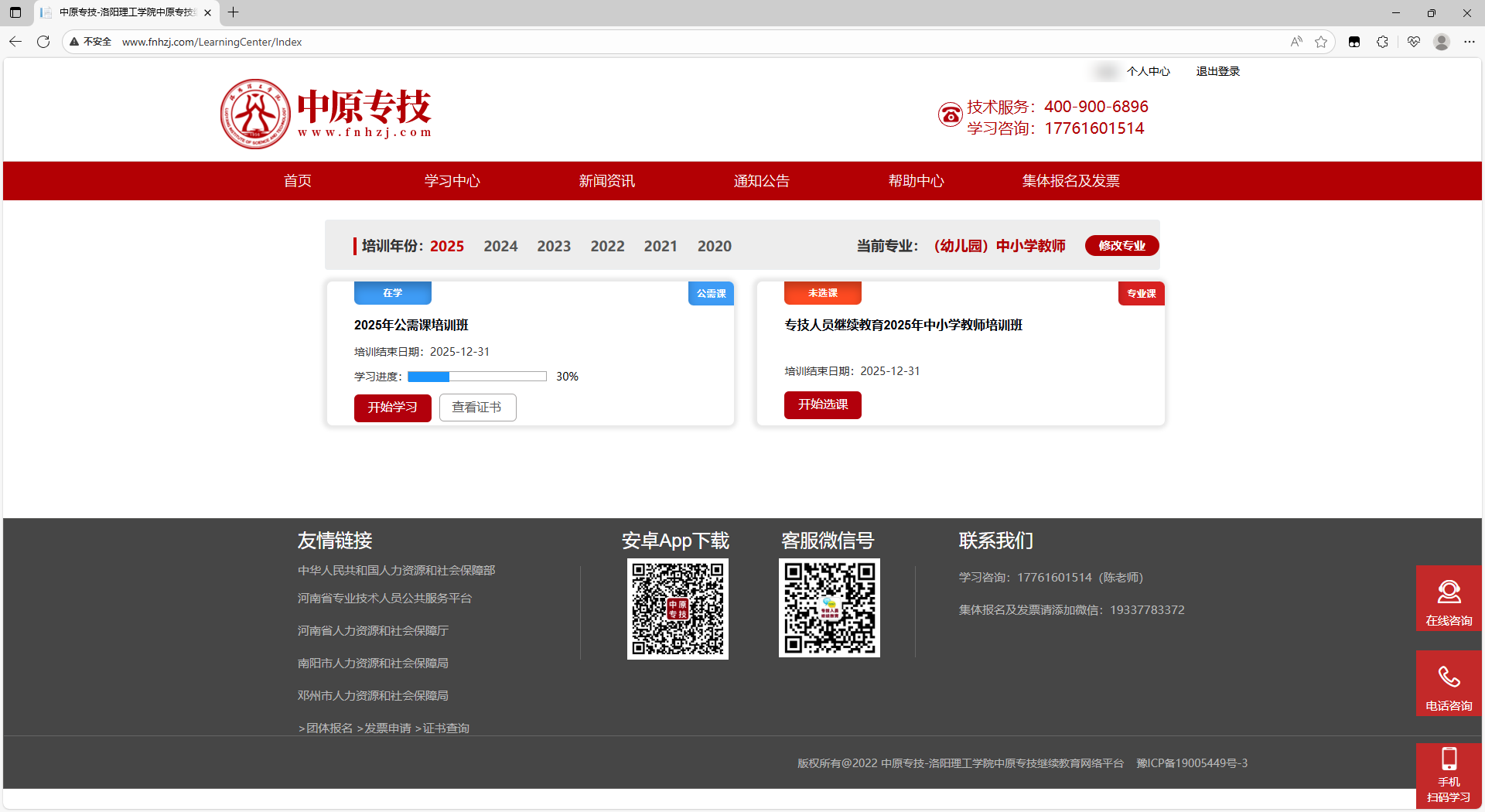This screenshot has width=1485, height=812.
Task: Select training year 2023
Action: pos(554,246)
